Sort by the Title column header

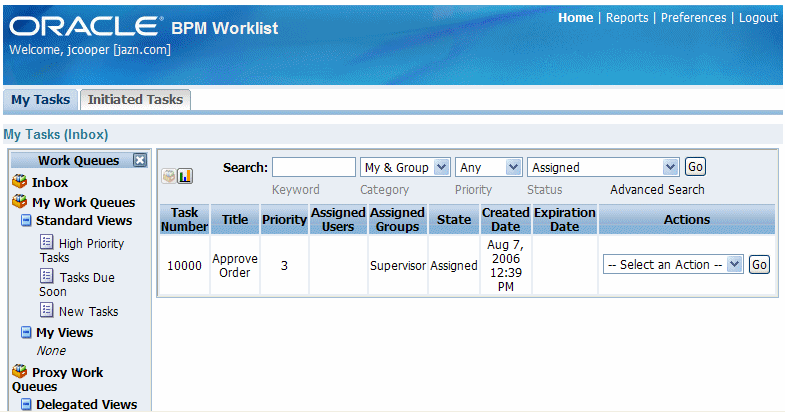point(235,219)
